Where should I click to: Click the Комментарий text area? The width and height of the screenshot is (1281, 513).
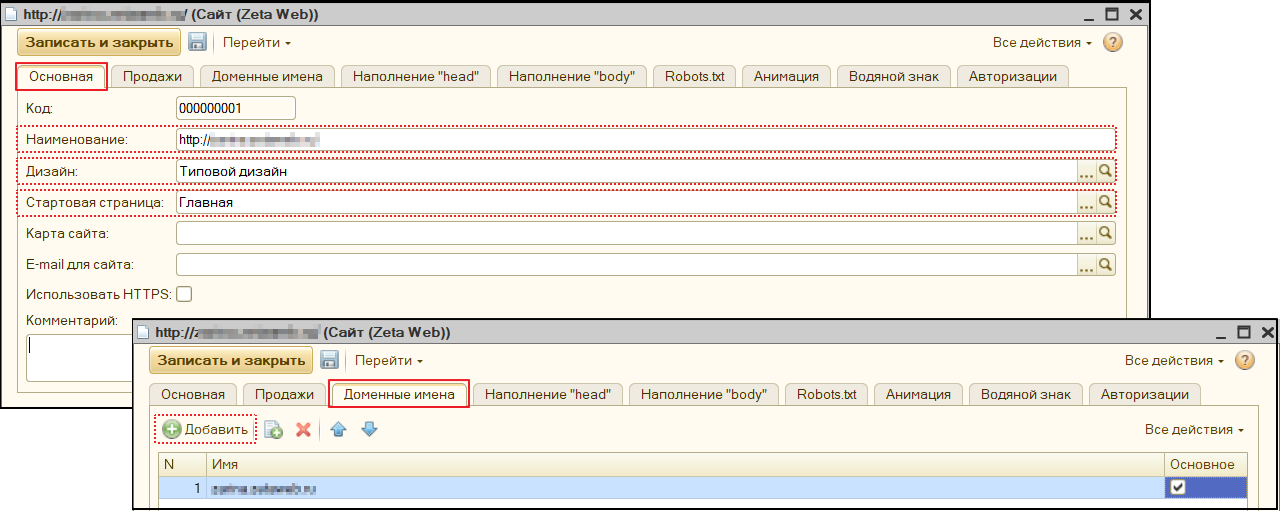(x=80, y=358)
